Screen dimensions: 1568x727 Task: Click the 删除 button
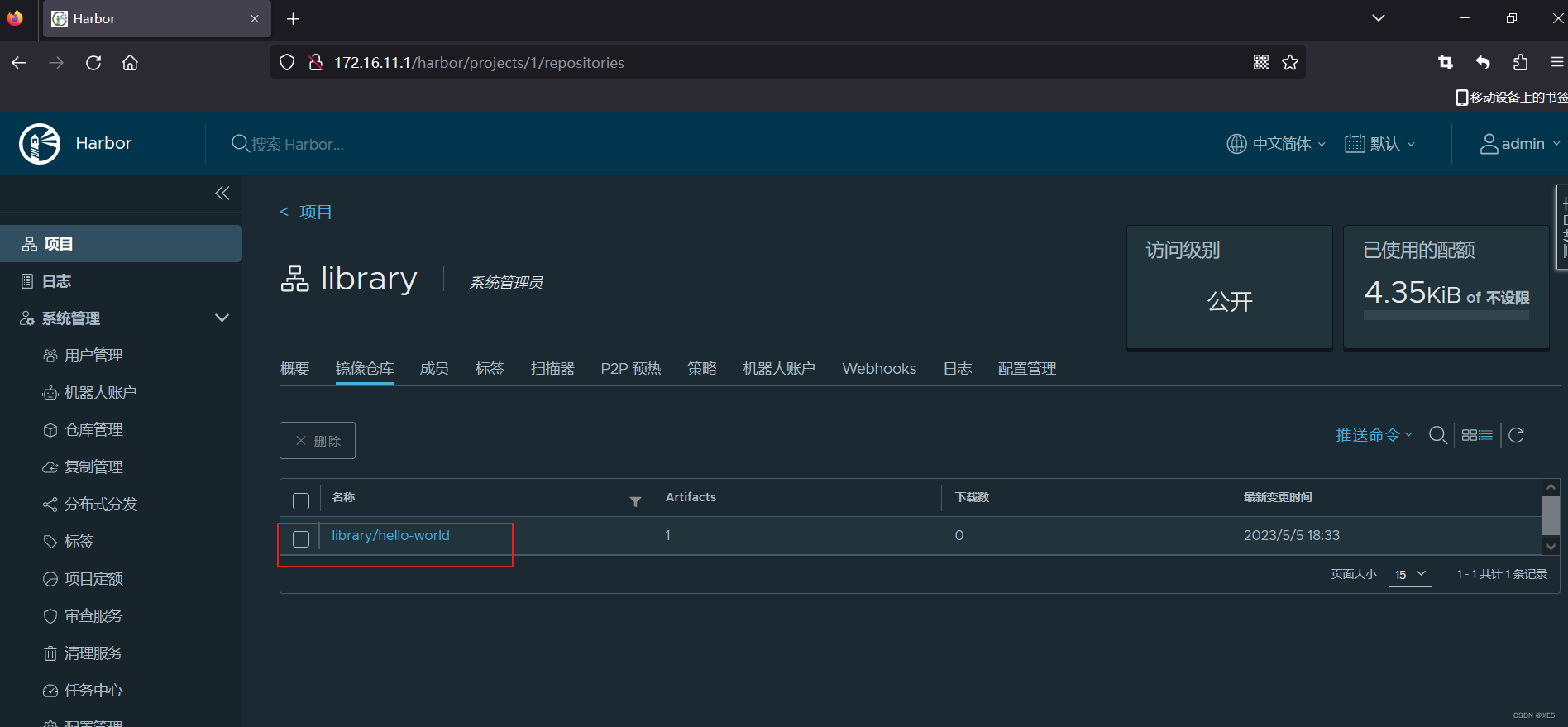pos(318,441)
